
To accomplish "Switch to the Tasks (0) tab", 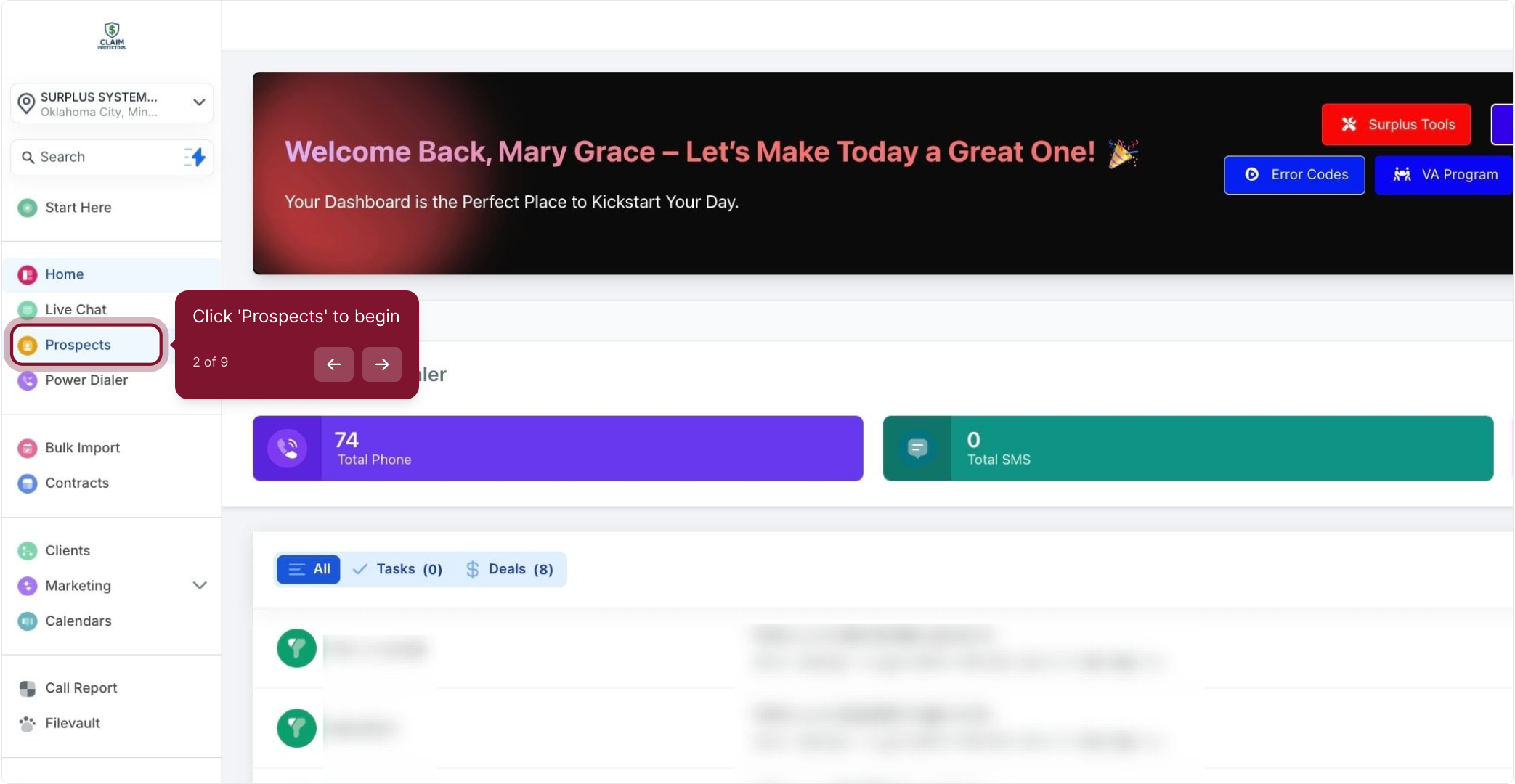I will pyautogui.click(x=398, y=569).
